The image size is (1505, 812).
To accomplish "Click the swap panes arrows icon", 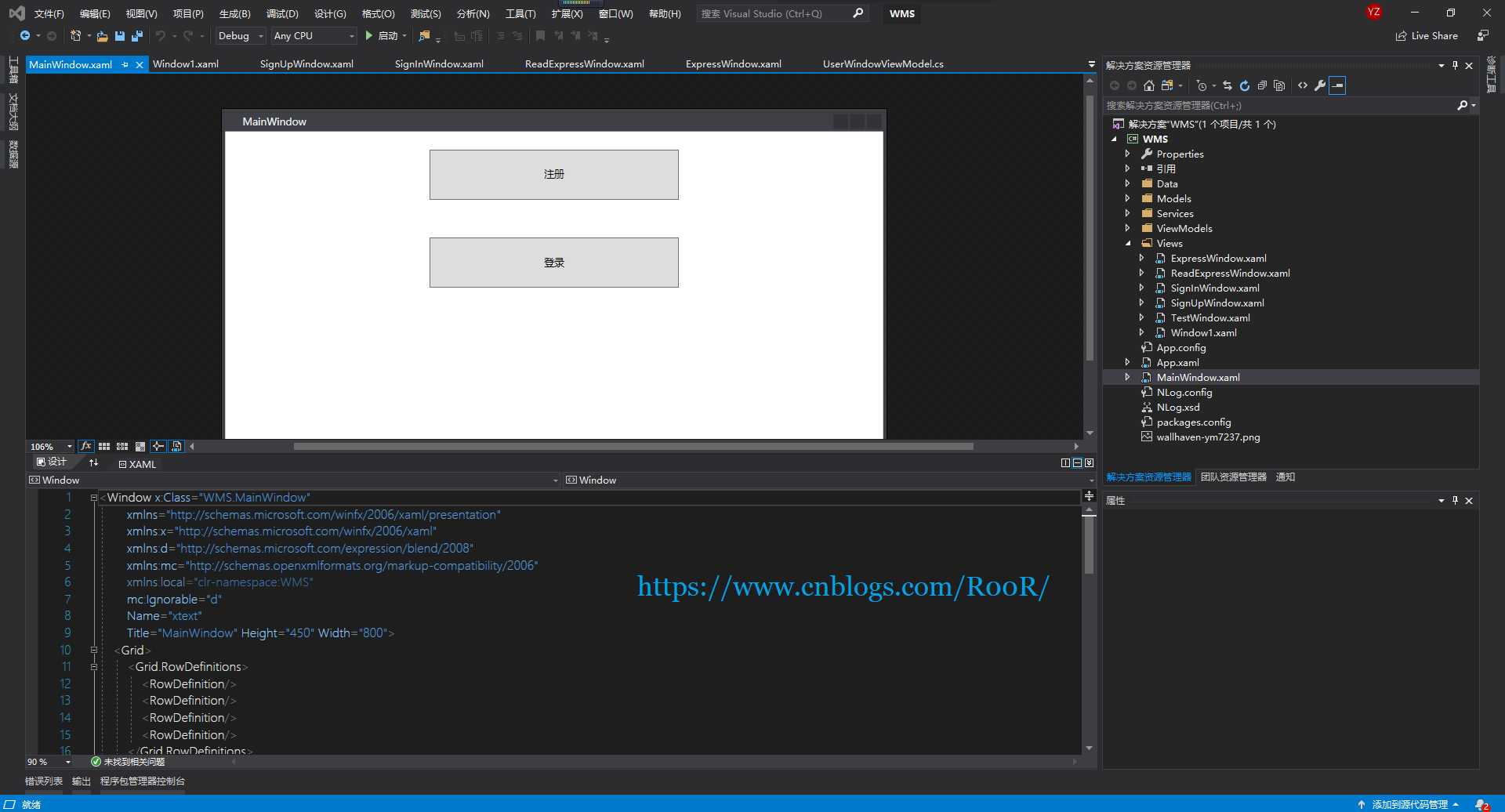I will (94, 463).
